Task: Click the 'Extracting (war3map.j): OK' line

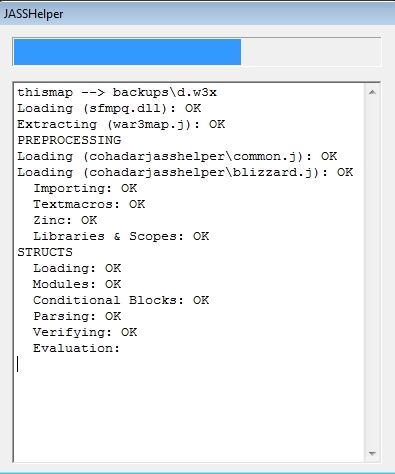Action: 121,124
